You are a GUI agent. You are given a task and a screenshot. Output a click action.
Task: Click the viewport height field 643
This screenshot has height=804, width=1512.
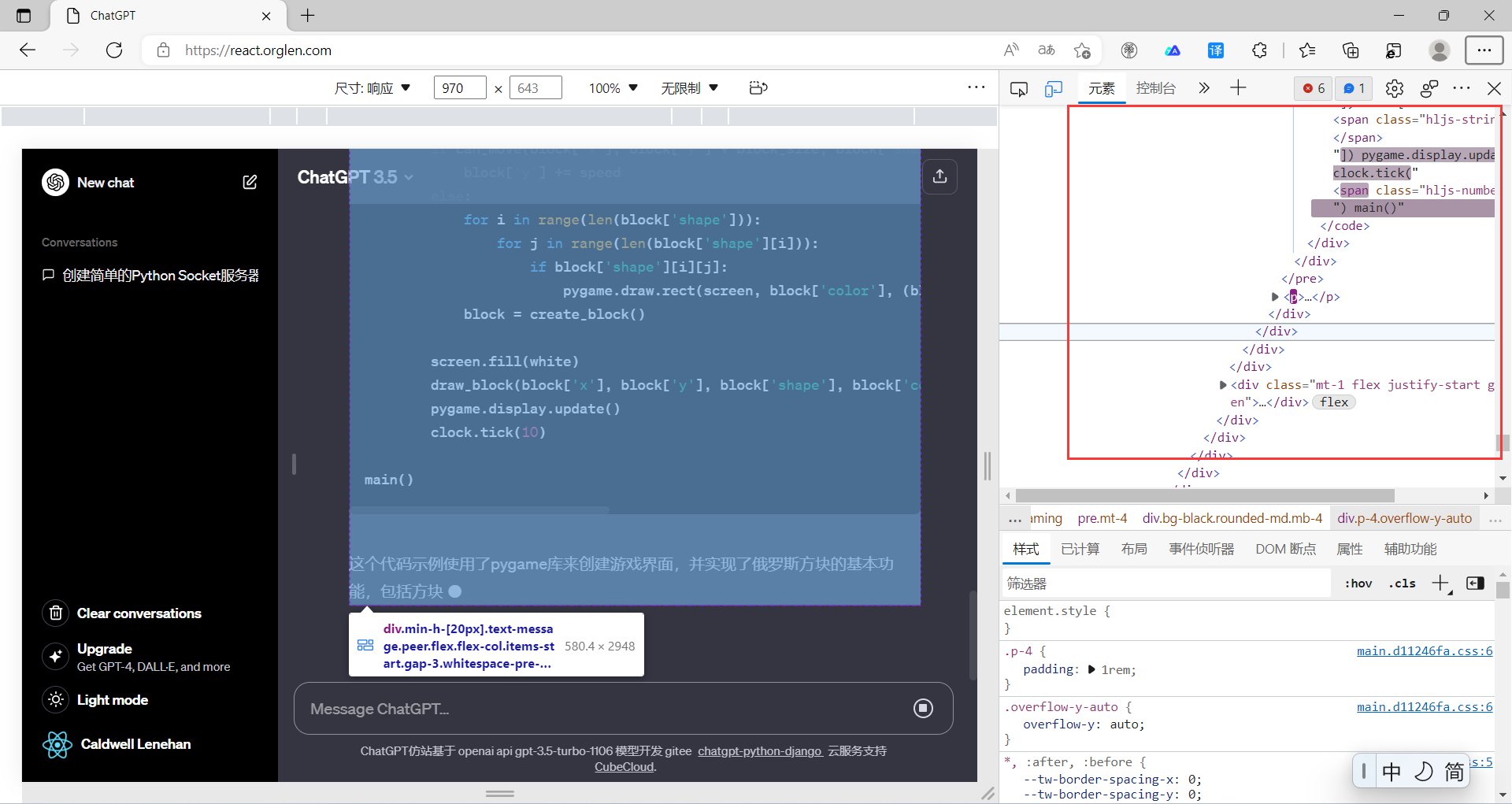coord(535,88)
